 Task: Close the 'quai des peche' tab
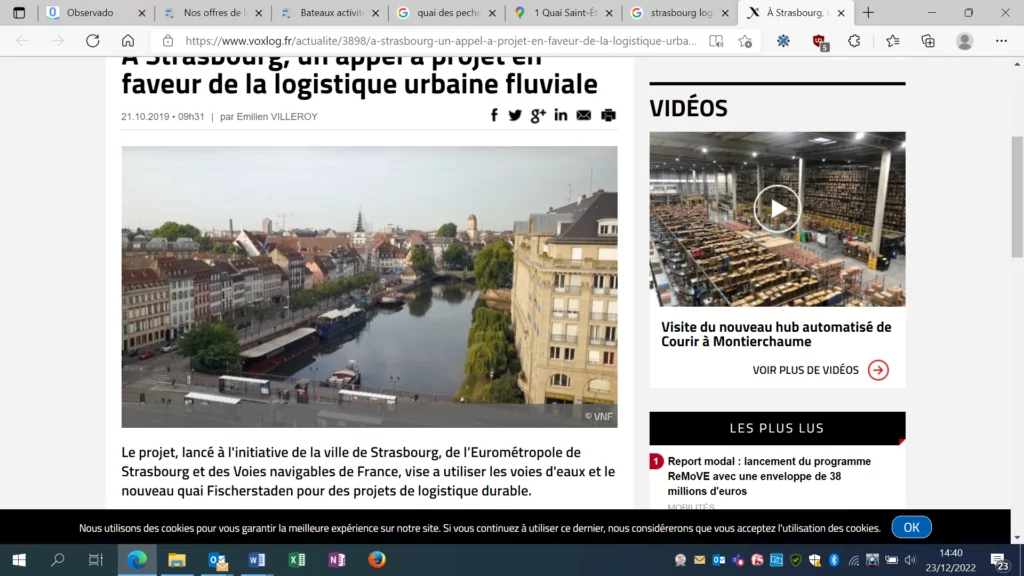tap(492, 13)
